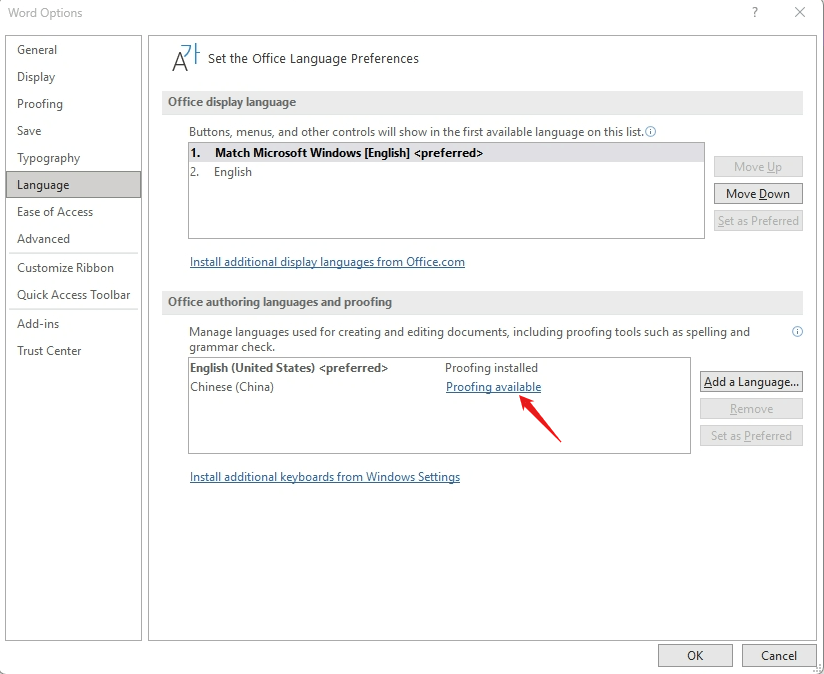Click the info icon beside authoring languages description
This screenshot has width=824, height=674.
[797, 331]
